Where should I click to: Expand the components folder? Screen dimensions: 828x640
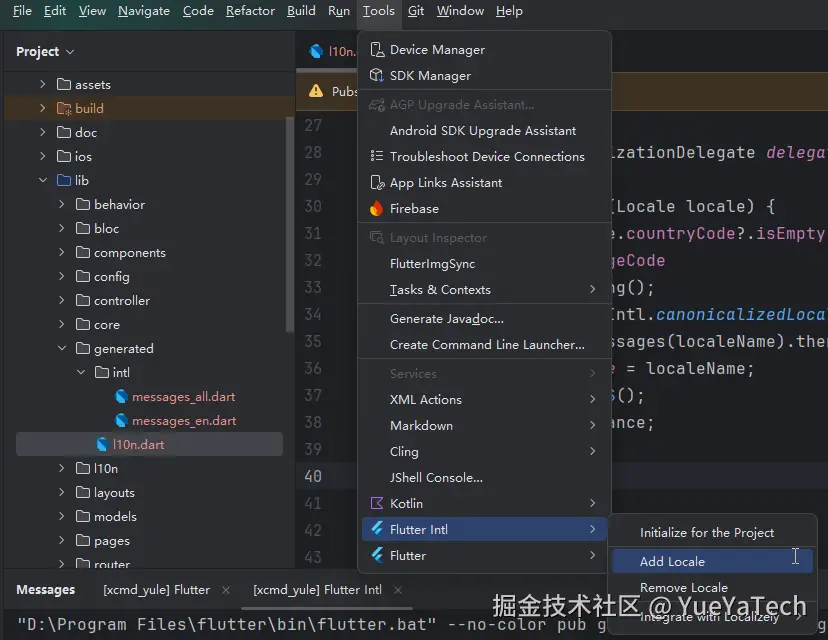(62, 252)
